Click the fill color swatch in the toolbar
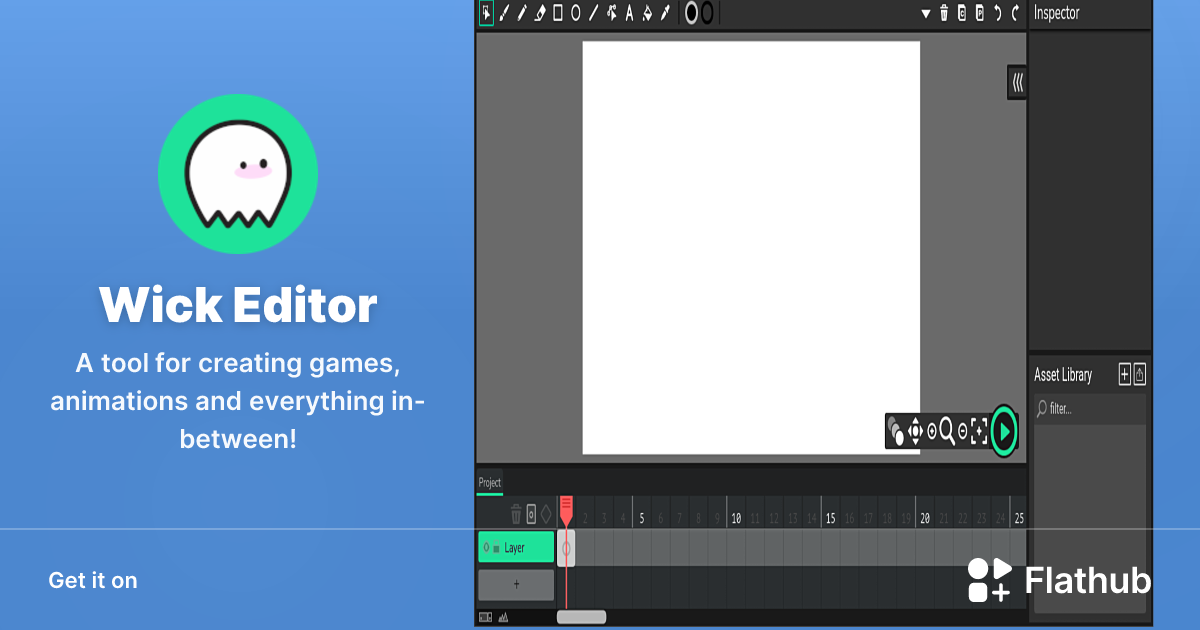 691,13
